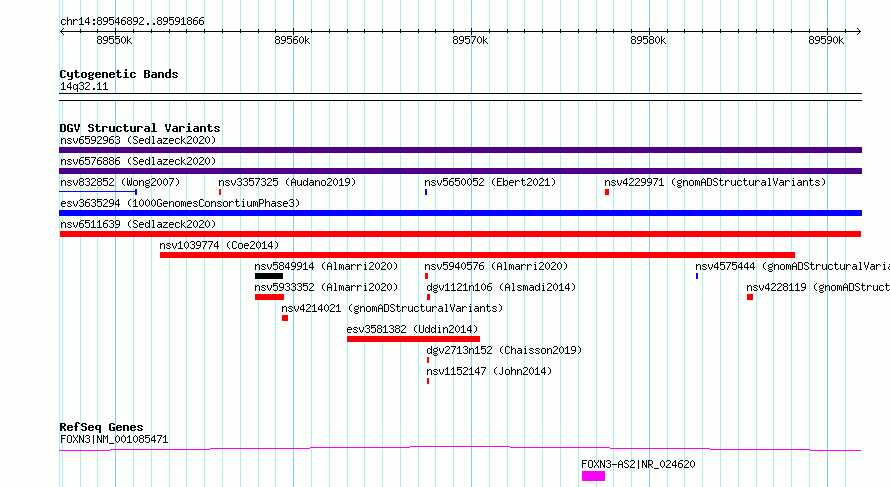Open nsv4229971 (gnomADStructuralVariants) label
890x487 pixels.
pyautogui.click(x=715, y=182)
